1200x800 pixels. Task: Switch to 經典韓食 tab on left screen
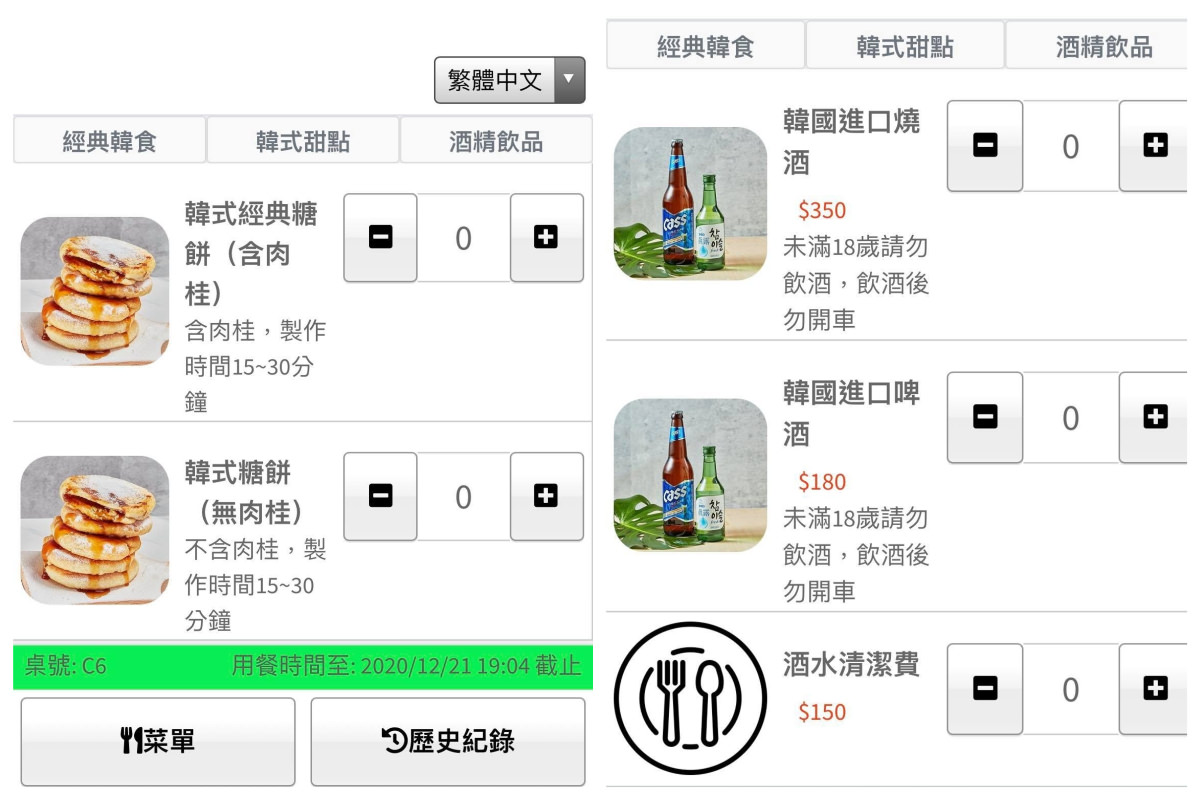pos(110,140)
